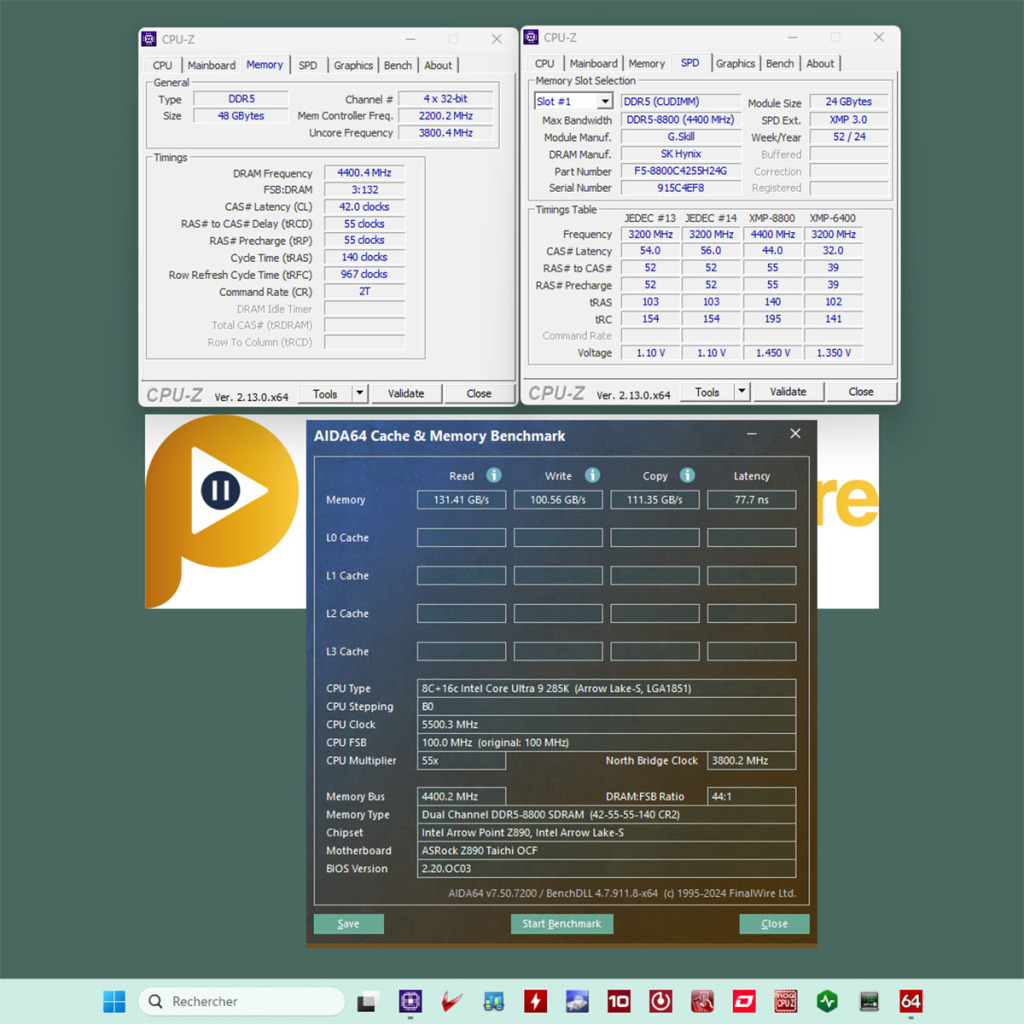Click the BIOS Version 2.20.OC03 field
Viewport: 1024px width, 1024px height.
pyautogui.click(x=607, y=869)
